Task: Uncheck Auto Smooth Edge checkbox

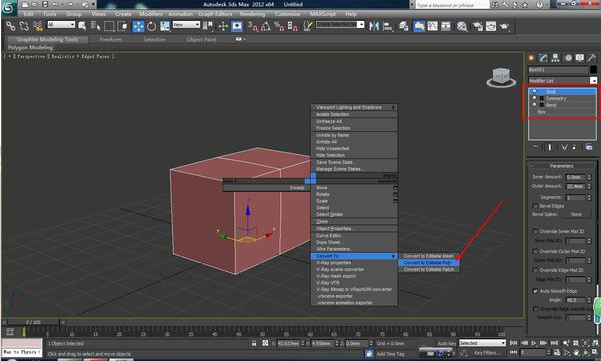Action: point(535,291)
